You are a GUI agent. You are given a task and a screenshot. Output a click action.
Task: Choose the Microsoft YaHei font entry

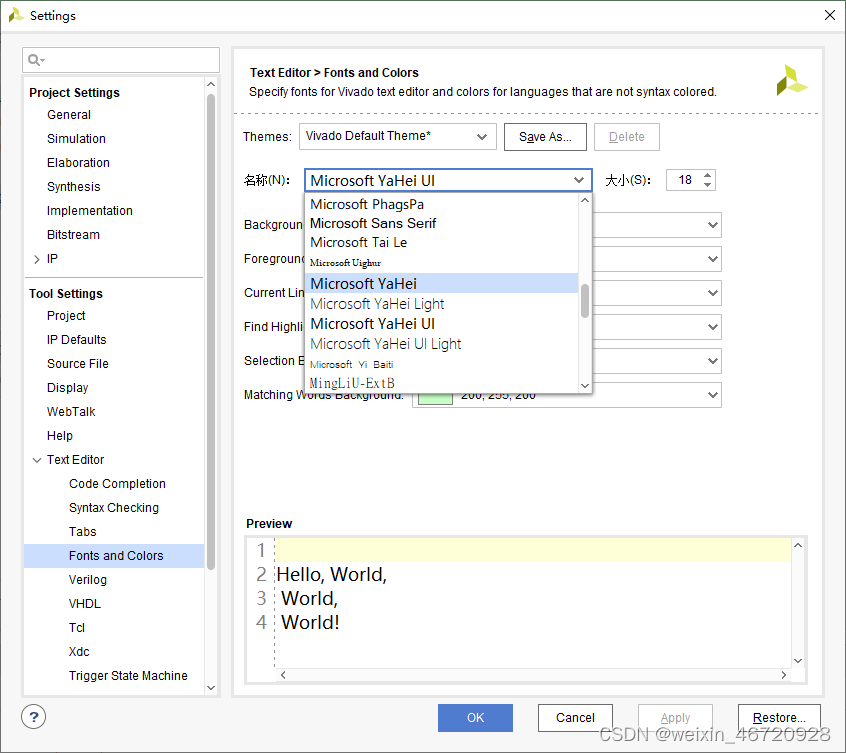coord(442,283)
